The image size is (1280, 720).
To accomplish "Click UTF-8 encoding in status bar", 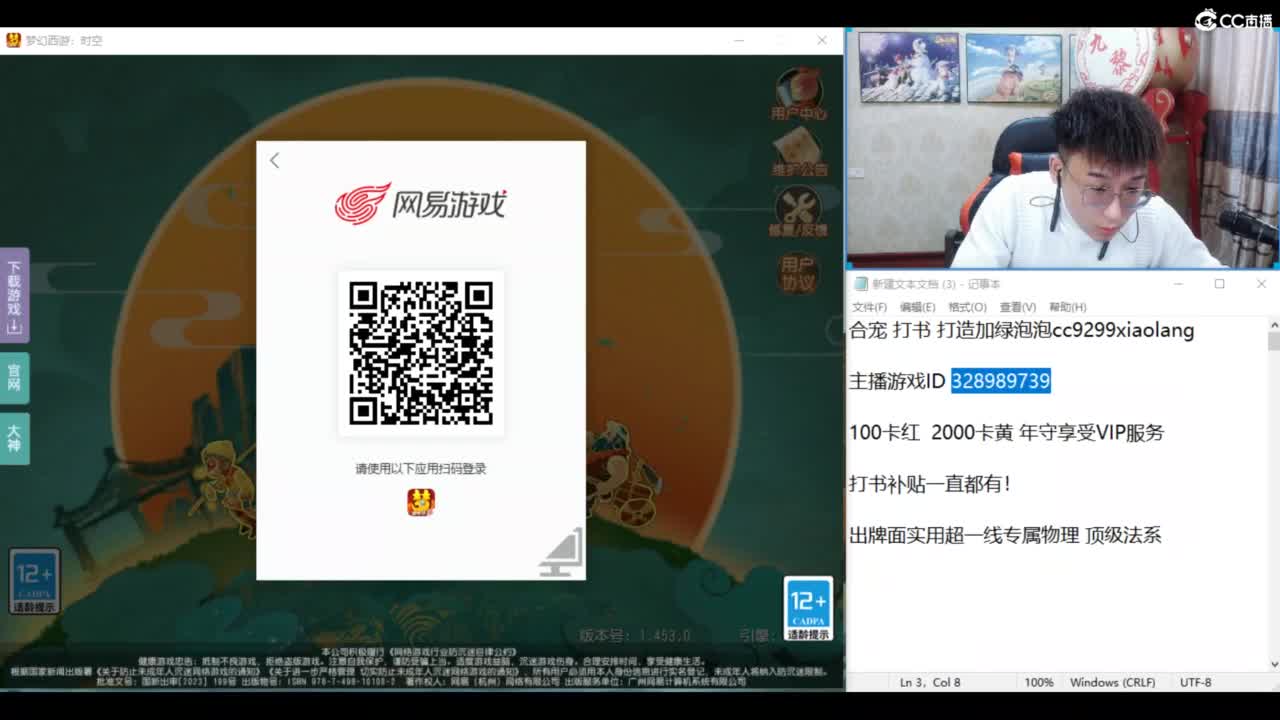I will tap(1195, 682).
